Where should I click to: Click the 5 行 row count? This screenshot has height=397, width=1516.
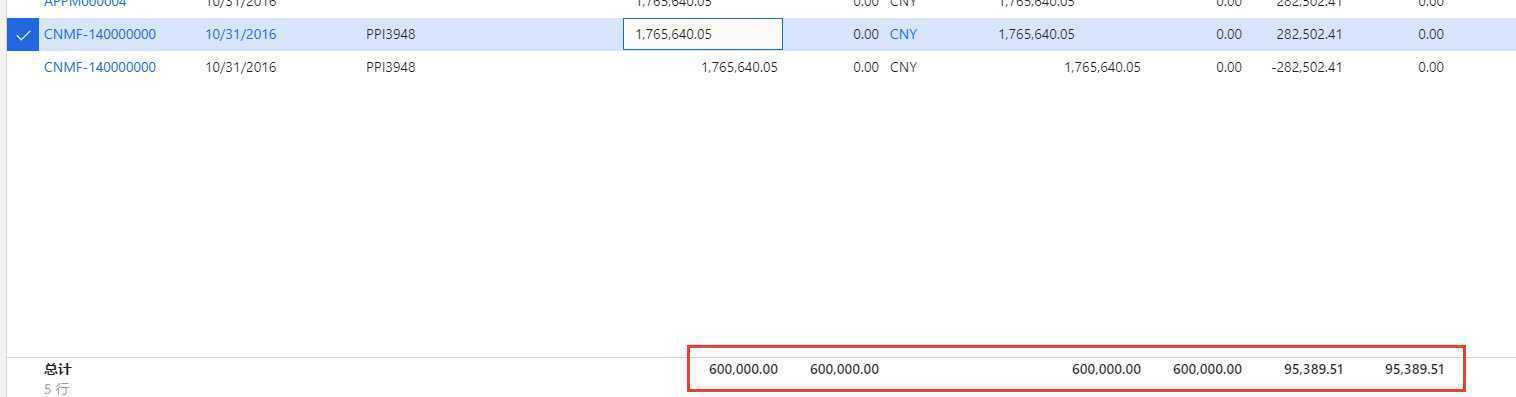point(56,388)
